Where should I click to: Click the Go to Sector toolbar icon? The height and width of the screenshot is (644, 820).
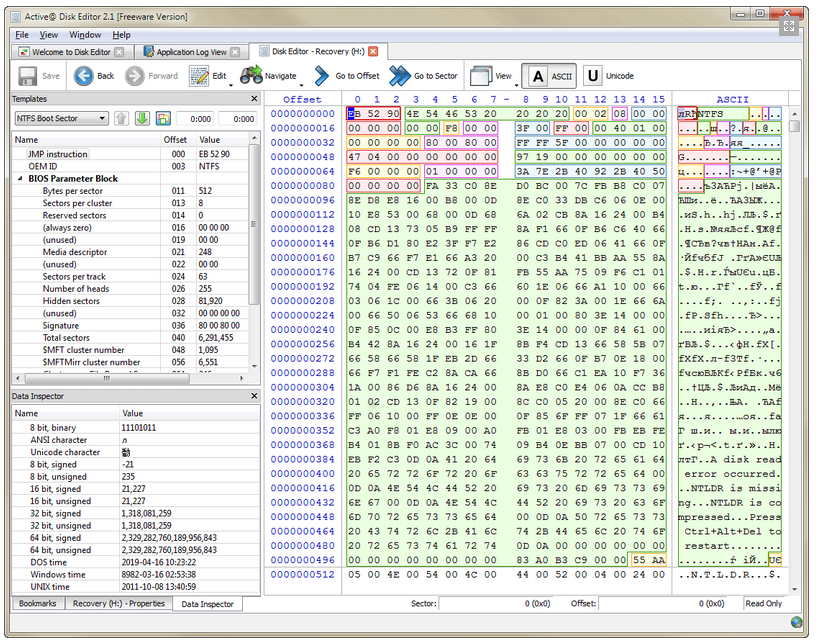[x=399, y=76]
